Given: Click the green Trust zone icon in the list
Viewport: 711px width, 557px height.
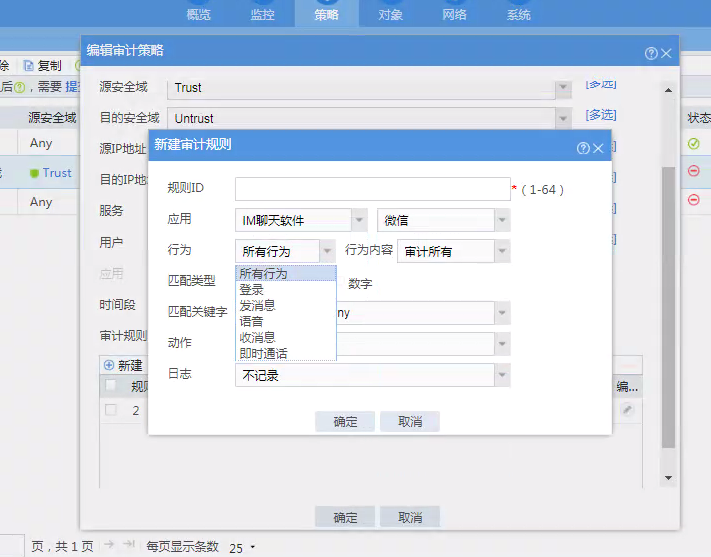Looking at the screenshot, I should pyautogui.click(x=34, y=173).
